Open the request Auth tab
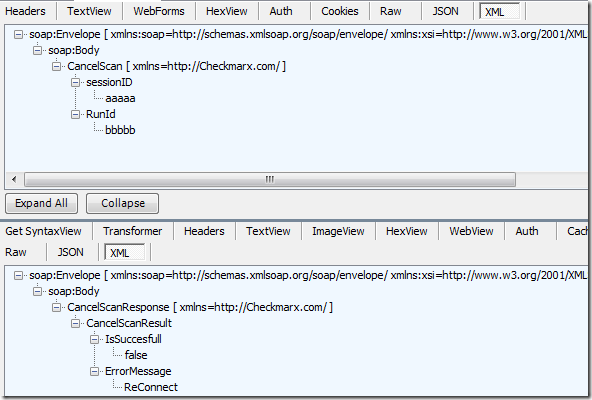The height and width of the screenshot is (400, 592). click(281, 11)
